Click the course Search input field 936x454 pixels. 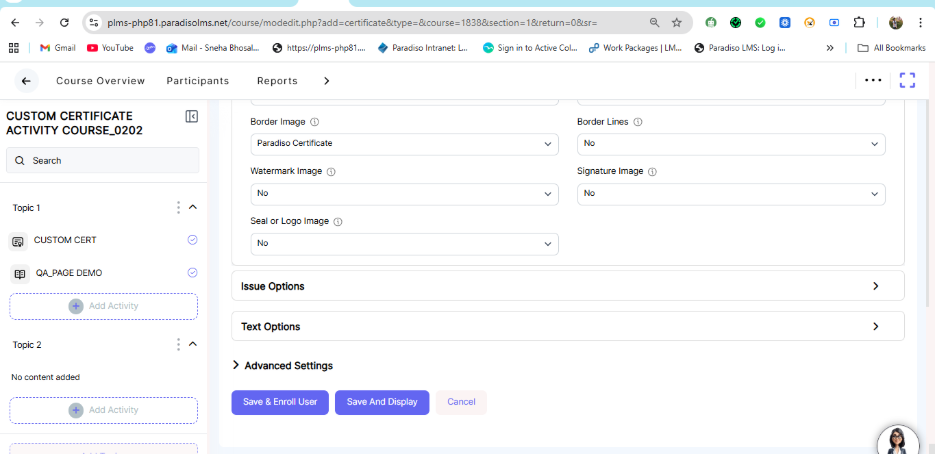point(103,160)
